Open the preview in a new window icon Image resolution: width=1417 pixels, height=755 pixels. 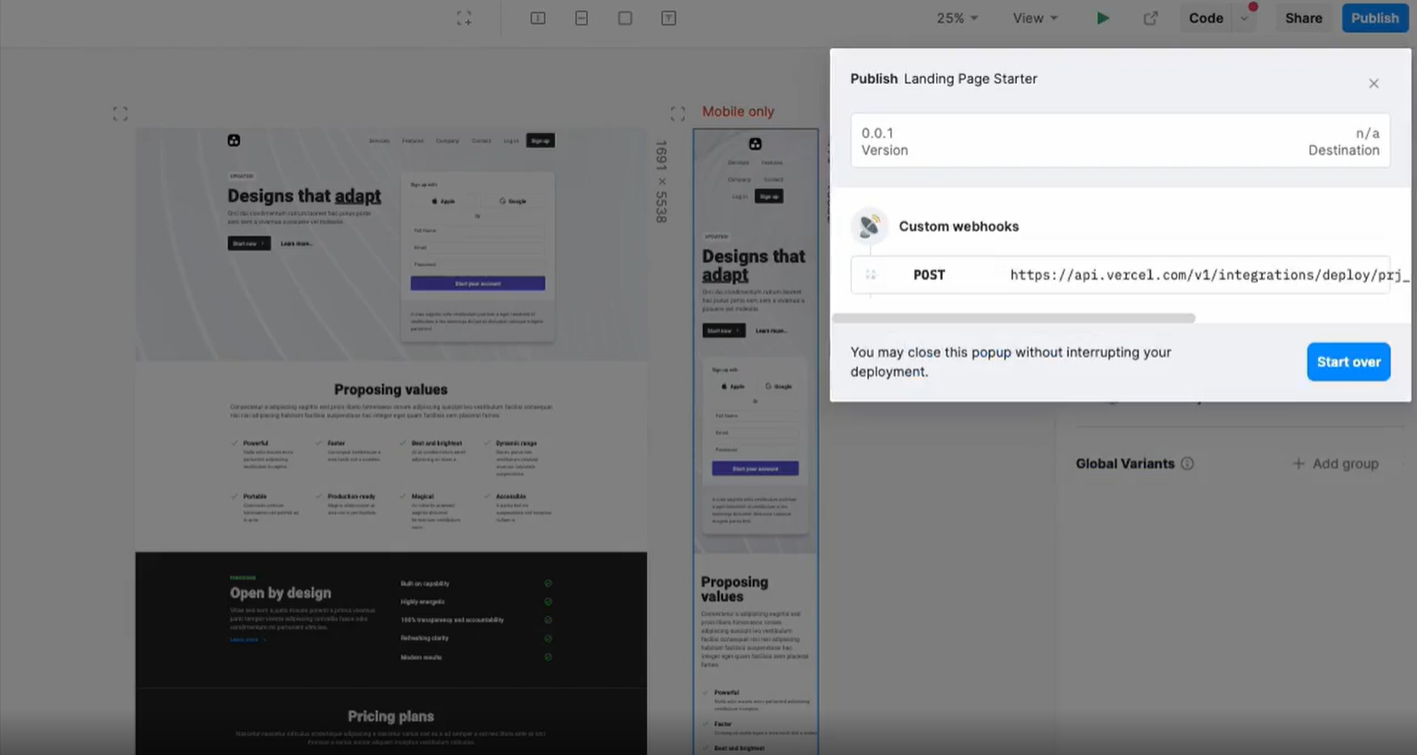coord(1151,18)
